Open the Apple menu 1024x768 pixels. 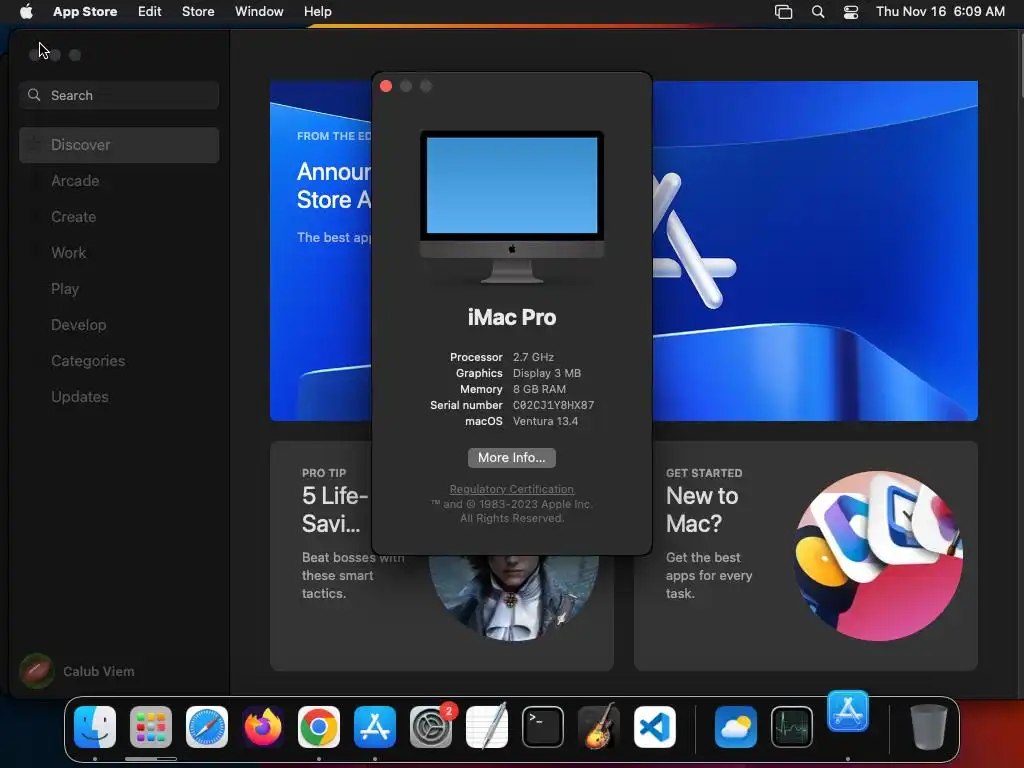pos(26,11)
